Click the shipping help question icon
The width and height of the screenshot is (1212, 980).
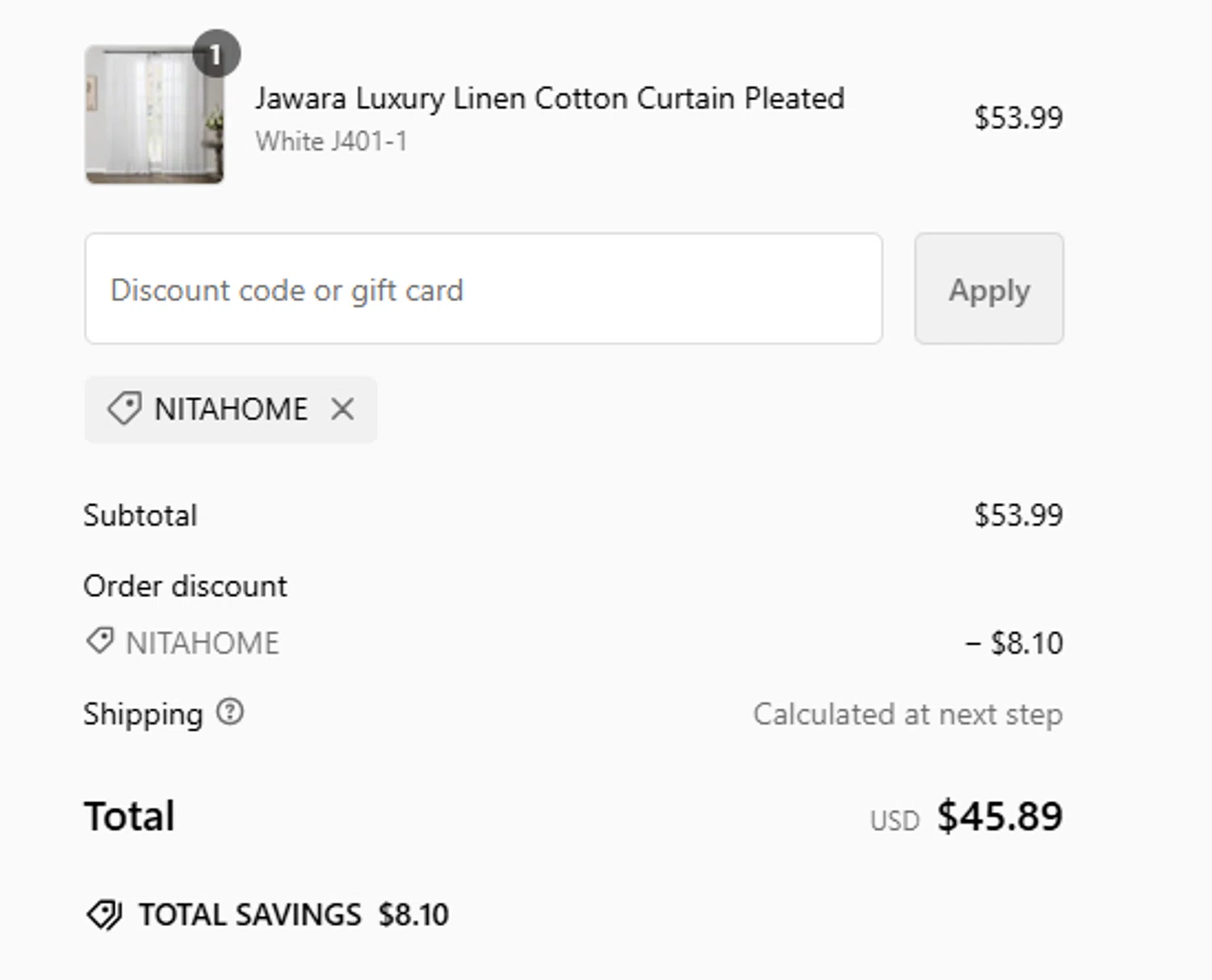230,712
